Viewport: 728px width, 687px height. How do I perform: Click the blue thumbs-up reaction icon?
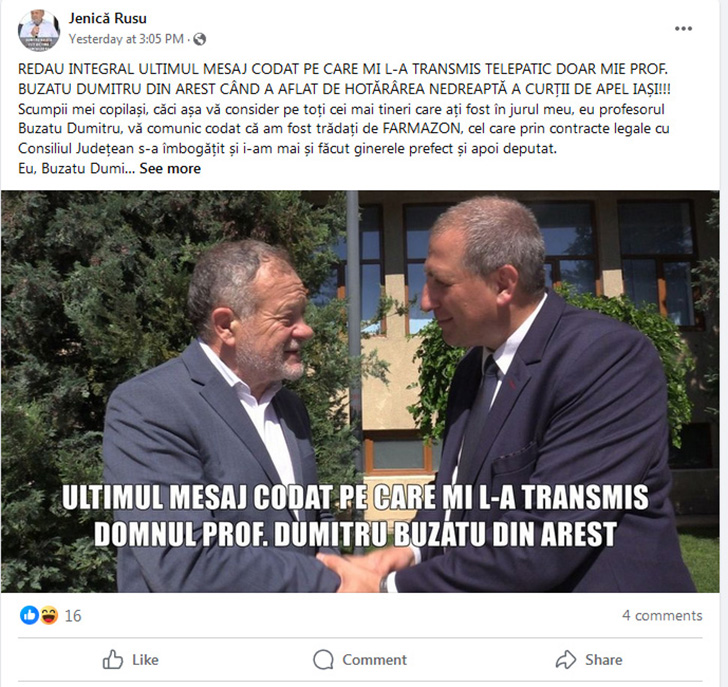[x=29, y=616]
